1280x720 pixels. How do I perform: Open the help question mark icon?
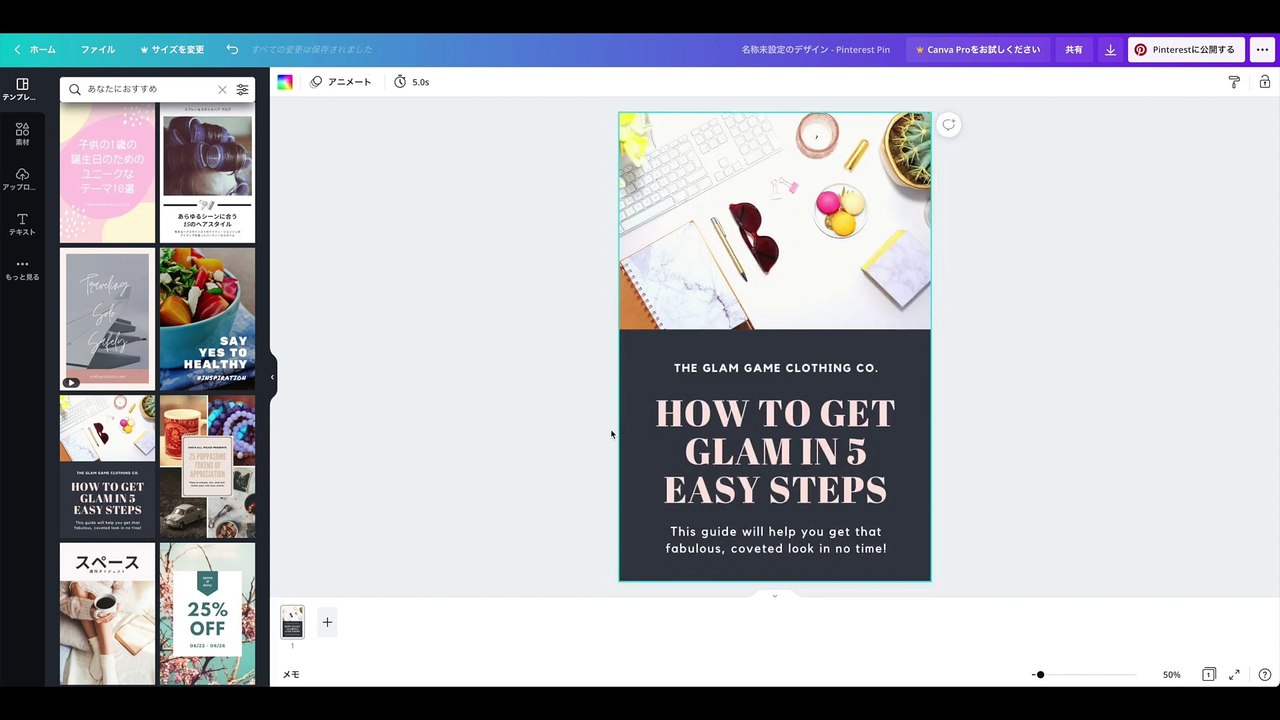click(1265, 675)
